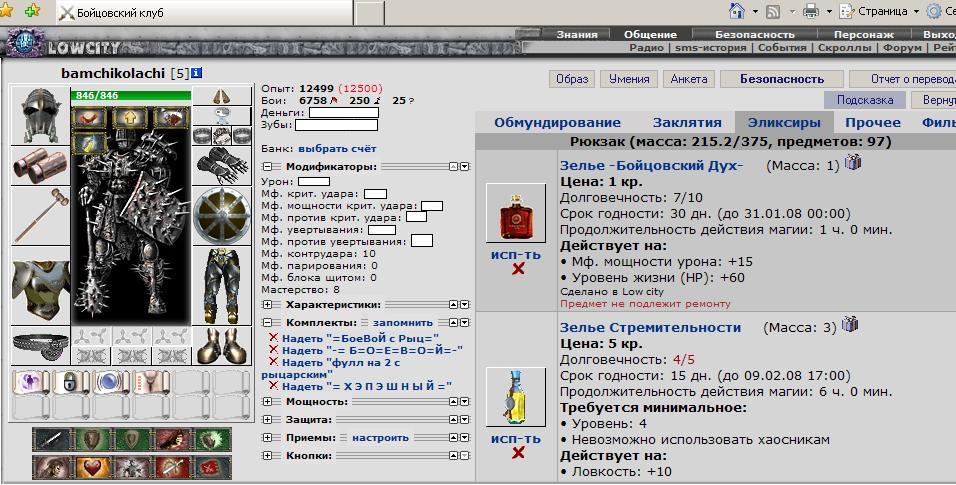Viewport: 956px width, 485px height.
Task: Delete the Зелье Стремительности item with red X
Action: point(518,452)
